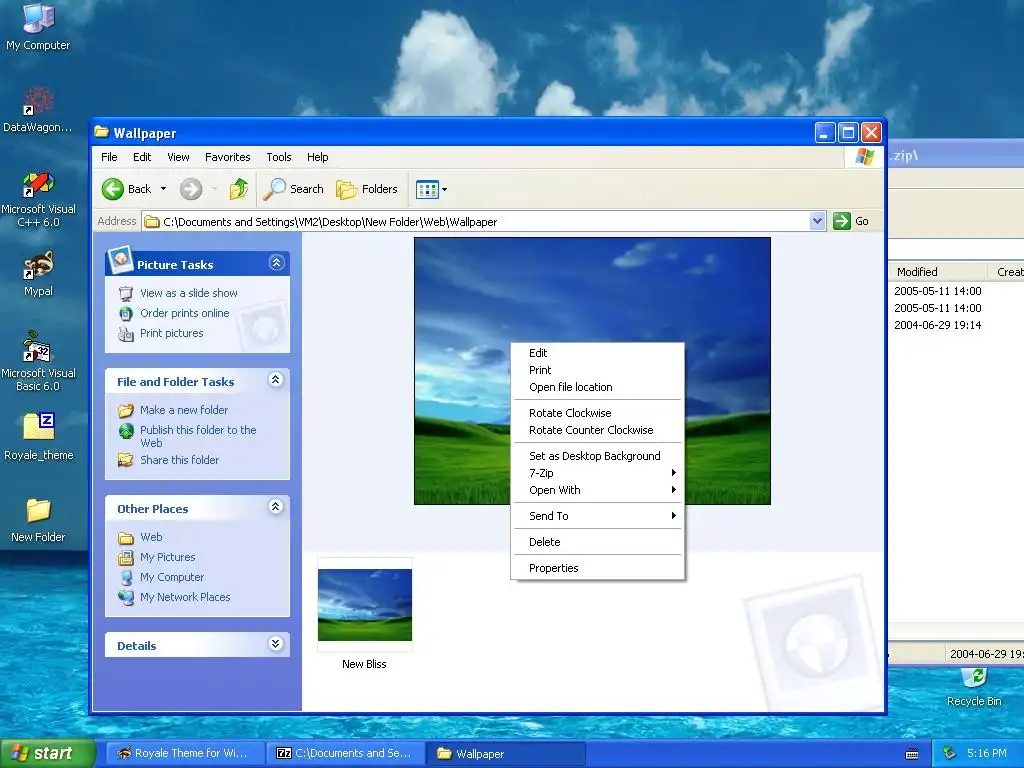
Task: Click the Search magnifier icon
Action: (x=274, y=189)
